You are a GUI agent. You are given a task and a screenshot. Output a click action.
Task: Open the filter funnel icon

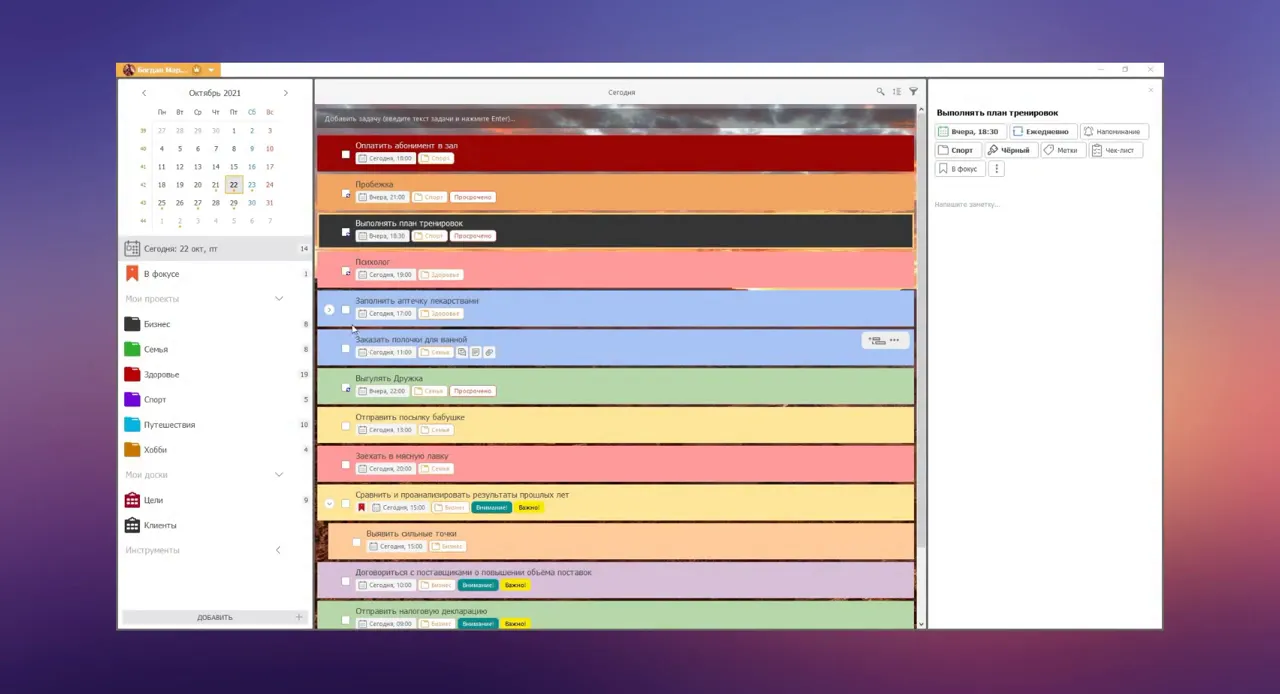(913, 92)
